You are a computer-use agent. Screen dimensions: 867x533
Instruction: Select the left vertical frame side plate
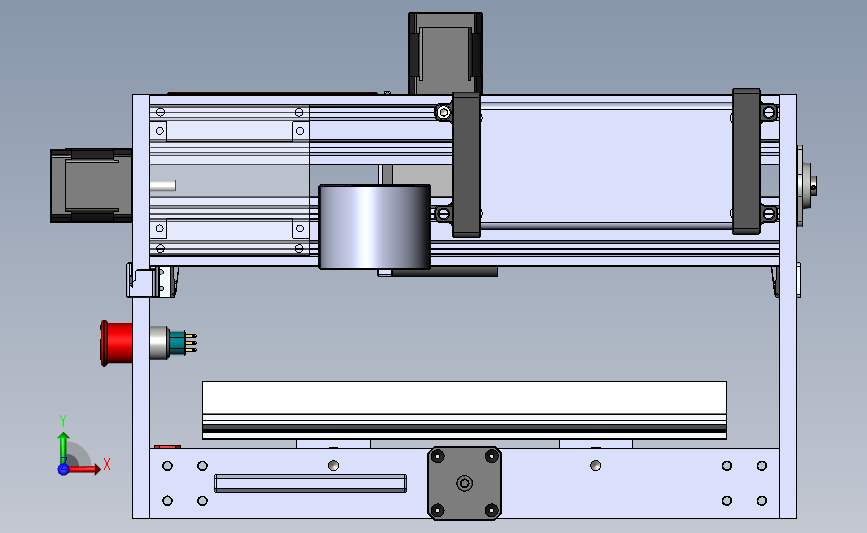[x=141, y=307]
